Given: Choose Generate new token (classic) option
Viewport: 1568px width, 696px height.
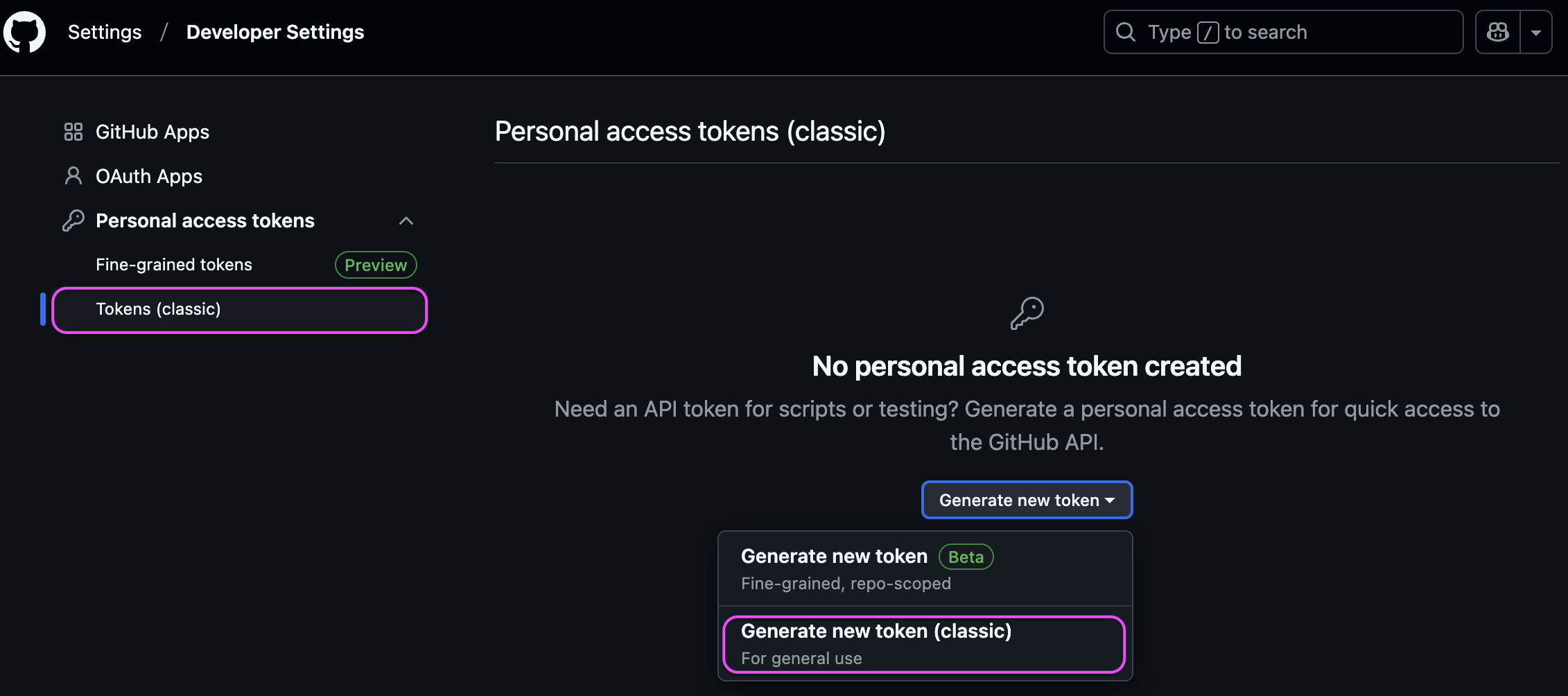Looking at the screenshot, I should click(x=924, y=644).
